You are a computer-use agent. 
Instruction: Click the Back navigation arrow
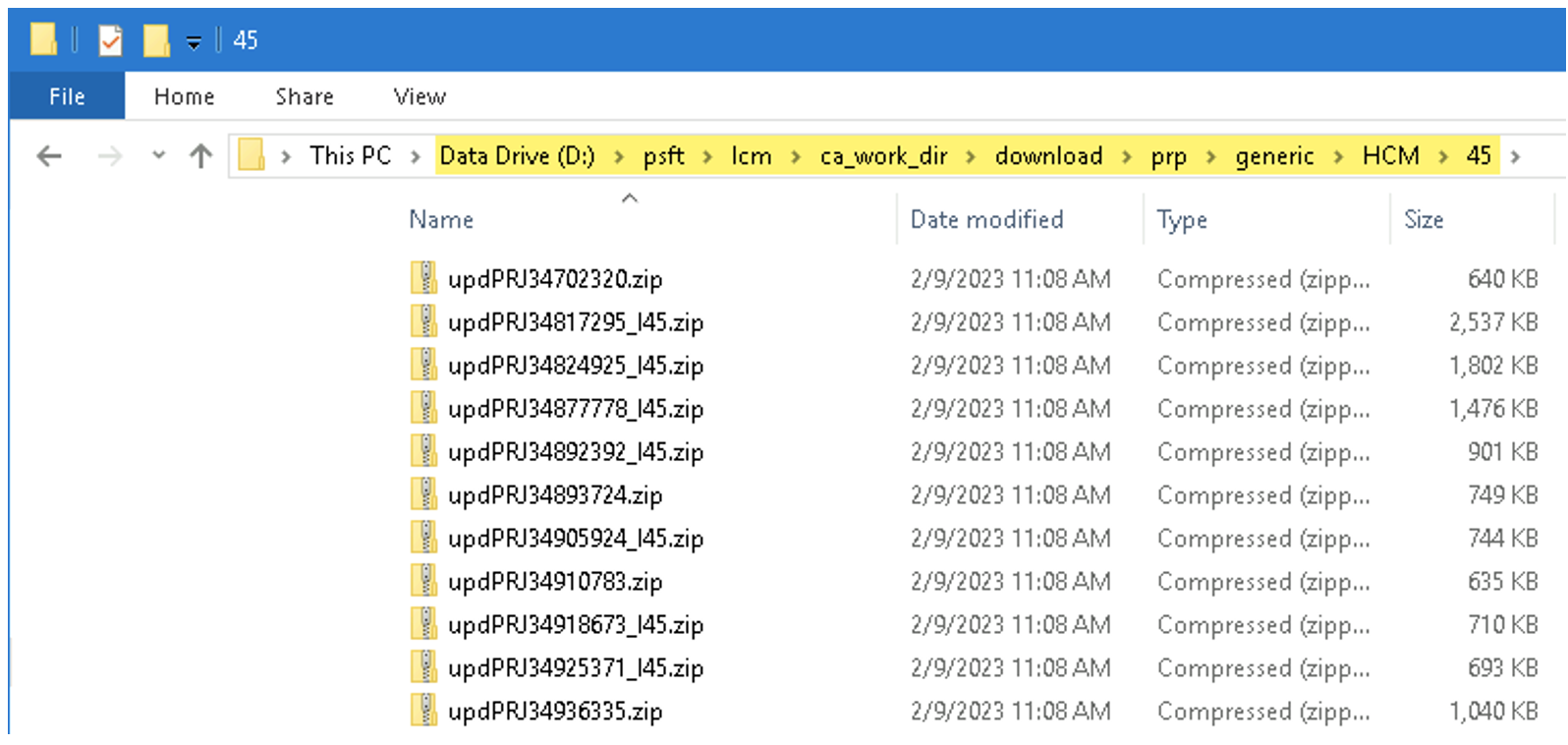pyautogui.click(x=49, y=156)
